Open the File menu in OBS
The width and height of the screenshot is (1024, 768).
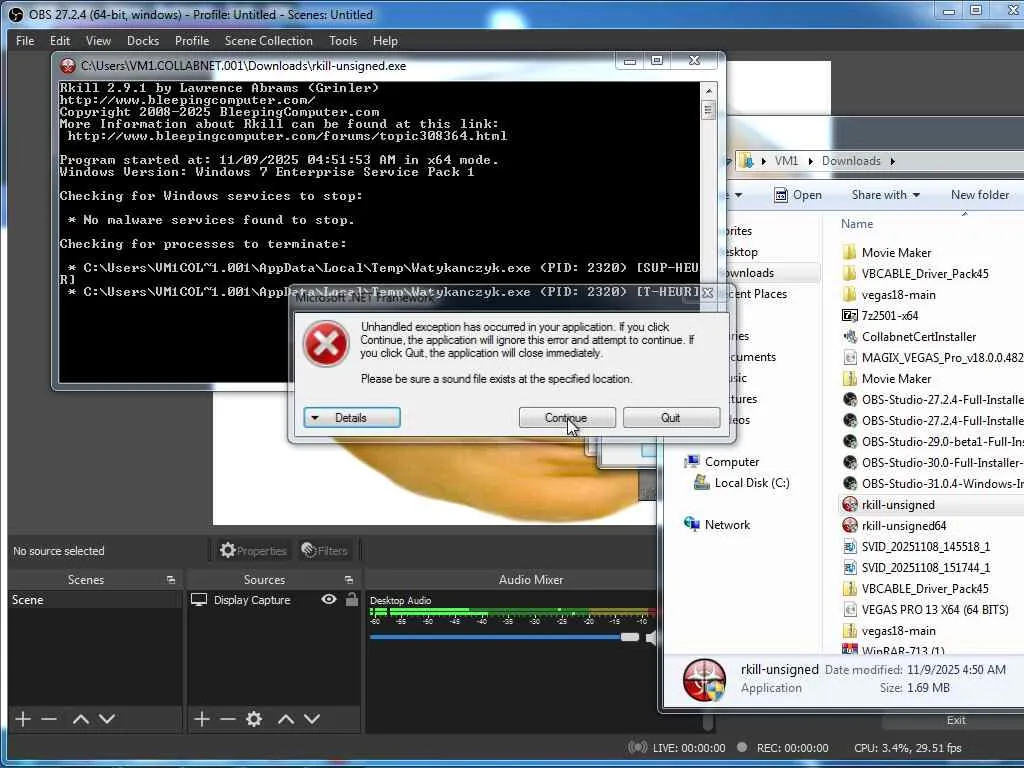click(x=25, y=40)
